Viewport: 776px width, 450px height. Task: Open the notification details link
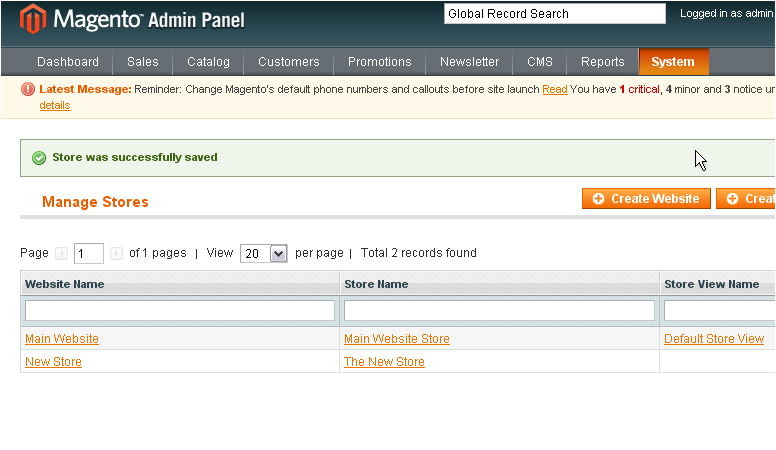click(55, 105)
